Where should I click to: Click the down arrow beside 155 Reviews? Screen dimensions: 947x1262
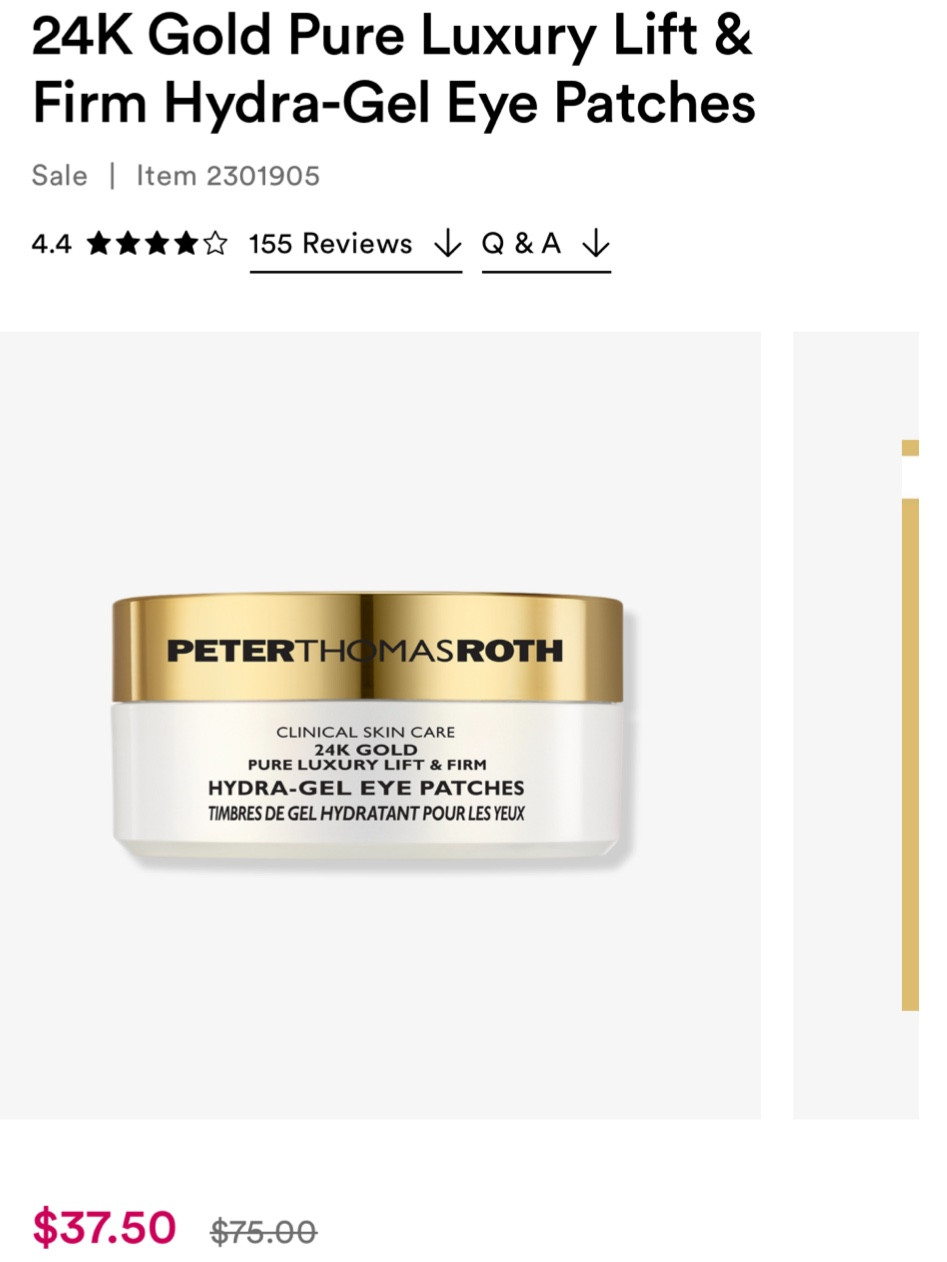pyautogui.click(x=447, y=243)
